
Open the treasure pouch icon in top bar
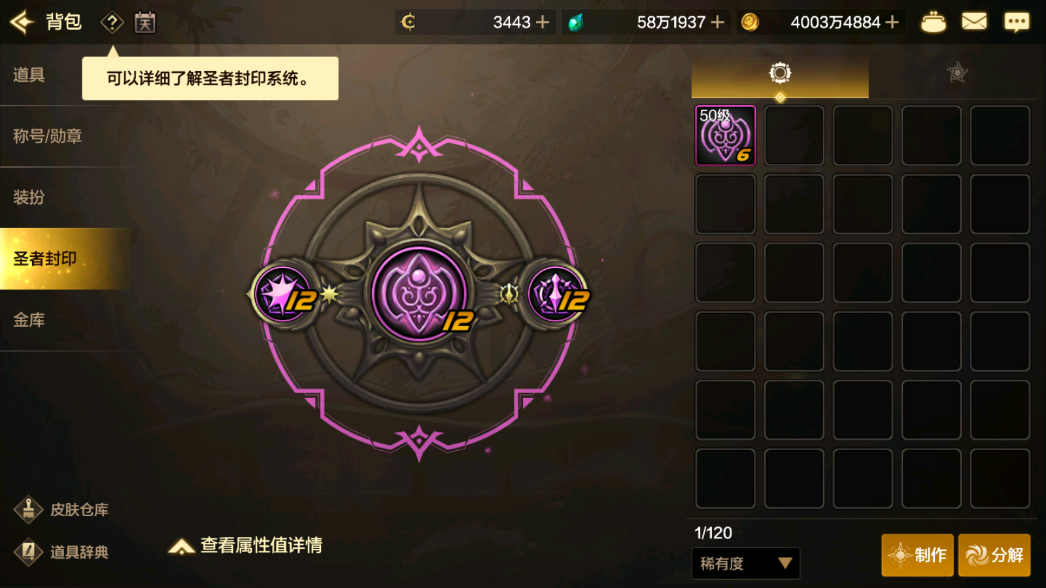pos(933,23)
